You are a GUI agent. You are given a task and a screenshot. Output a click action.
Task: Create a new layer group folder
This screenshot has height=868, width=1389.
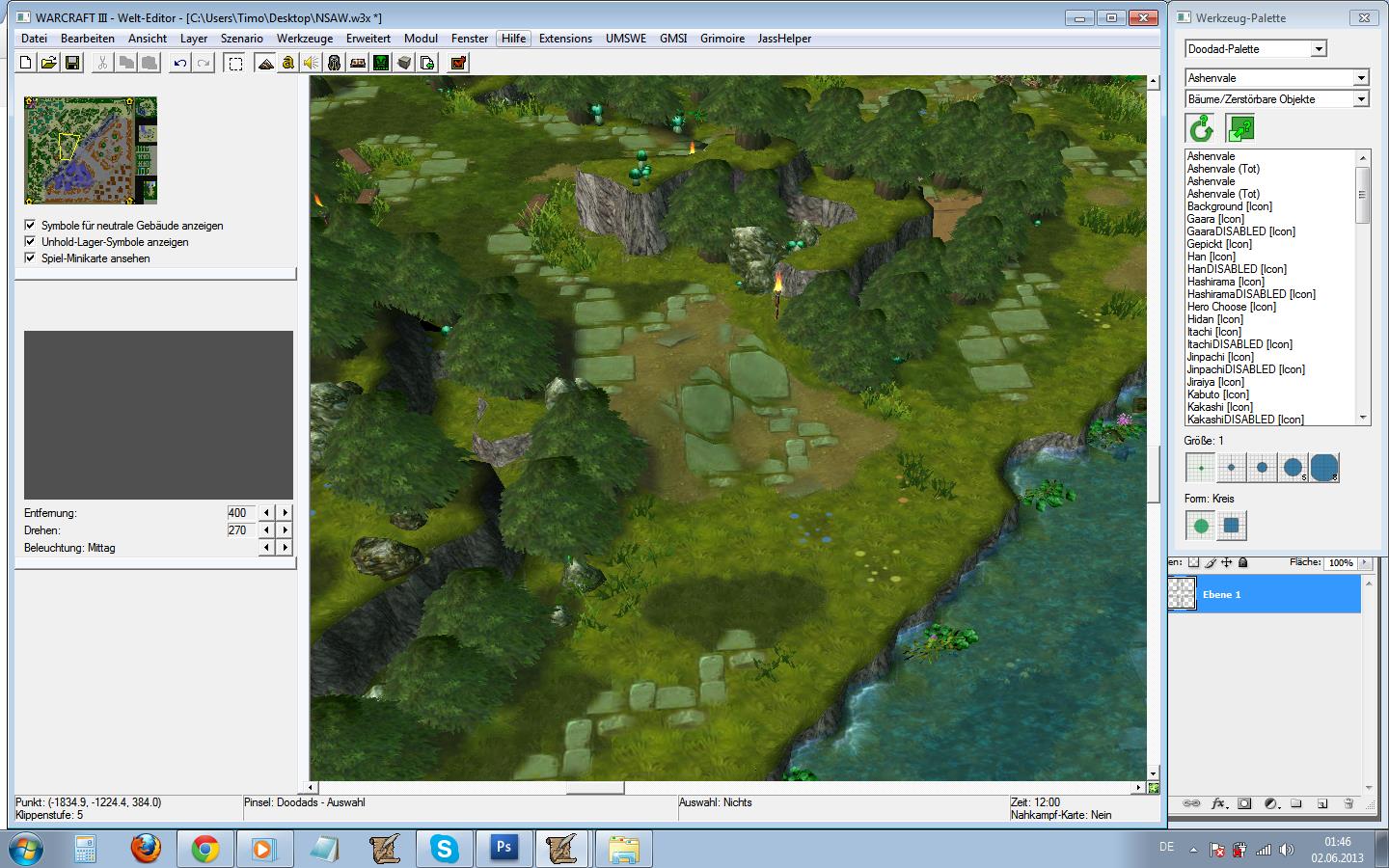[x=1296, y=803]
